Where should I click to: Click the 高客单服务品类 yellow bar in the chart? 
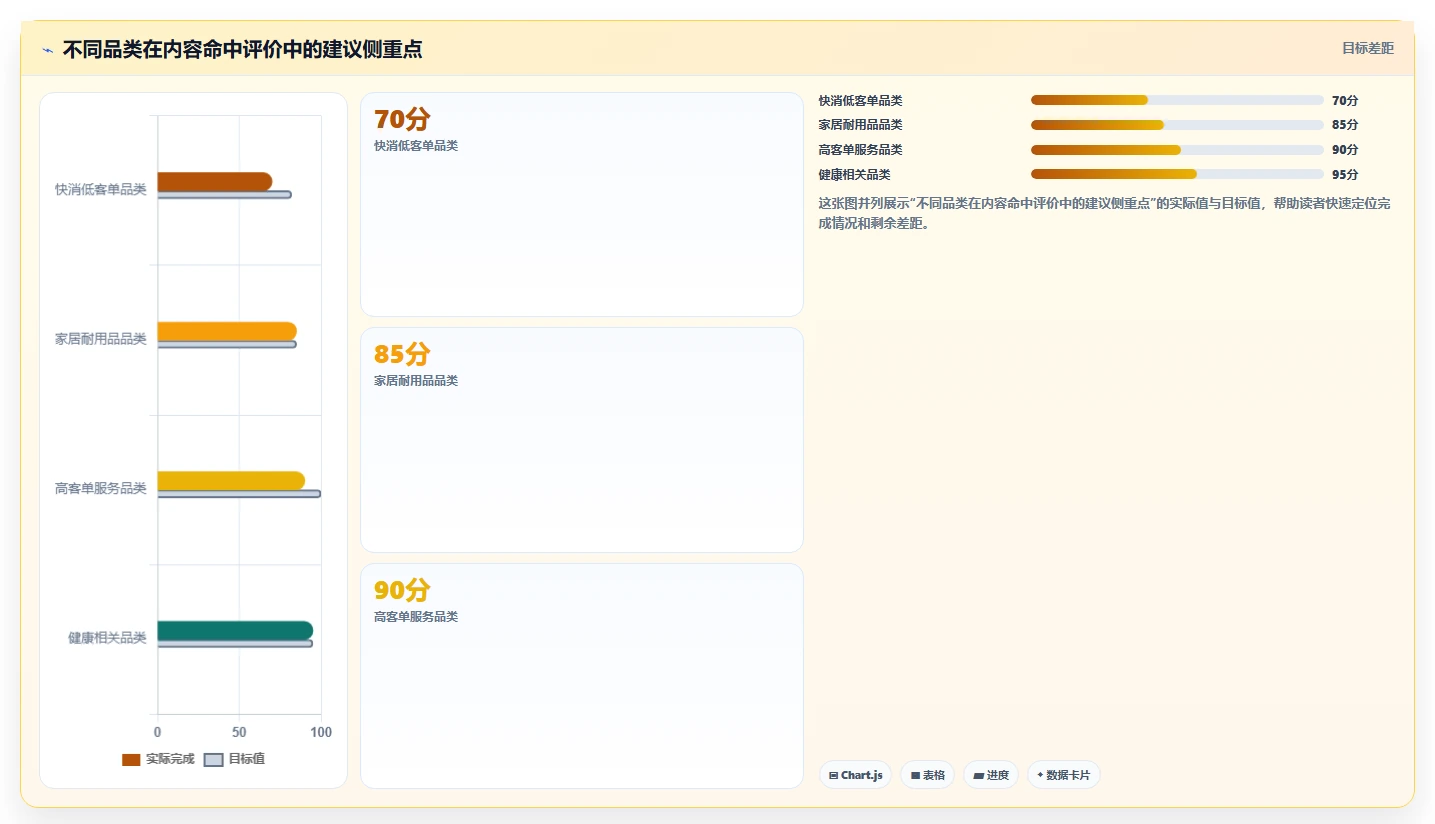point(231,481)
